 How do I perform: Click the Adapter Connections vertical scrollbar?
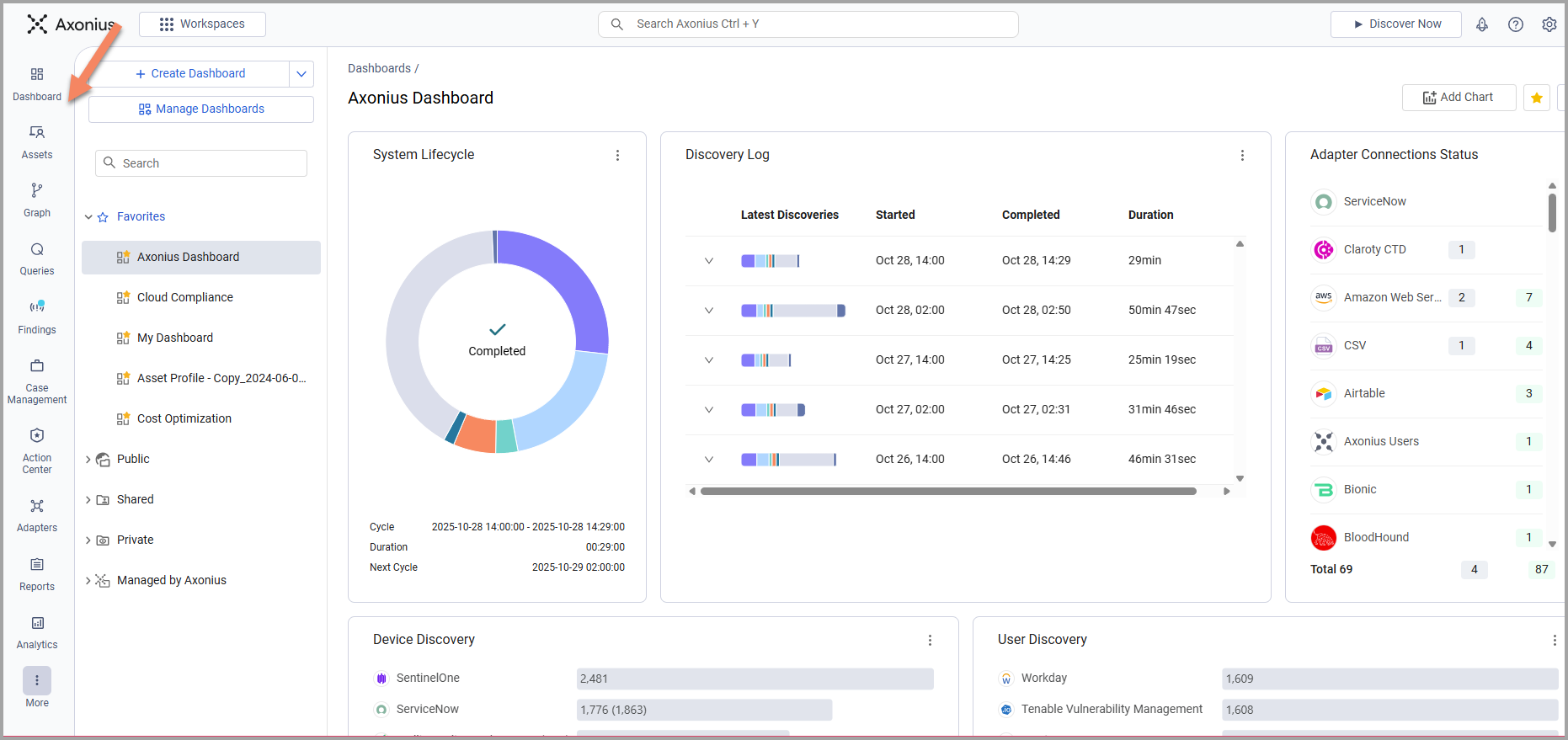pos(1552,212)
